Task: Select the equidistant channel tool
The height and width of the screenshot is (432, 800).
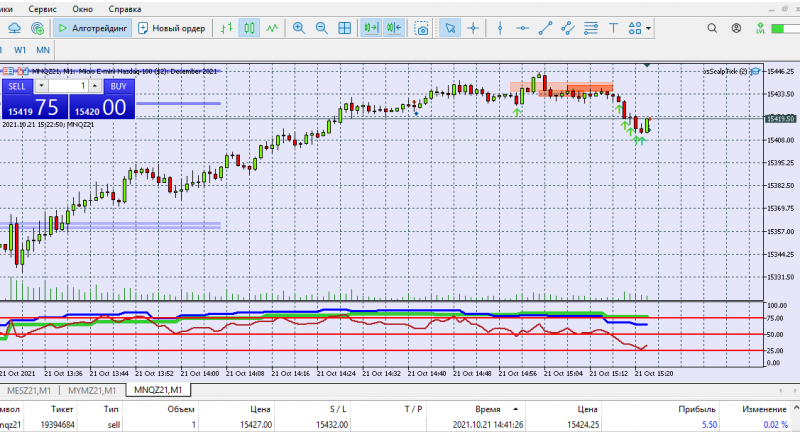Action: tap(568, 28)
